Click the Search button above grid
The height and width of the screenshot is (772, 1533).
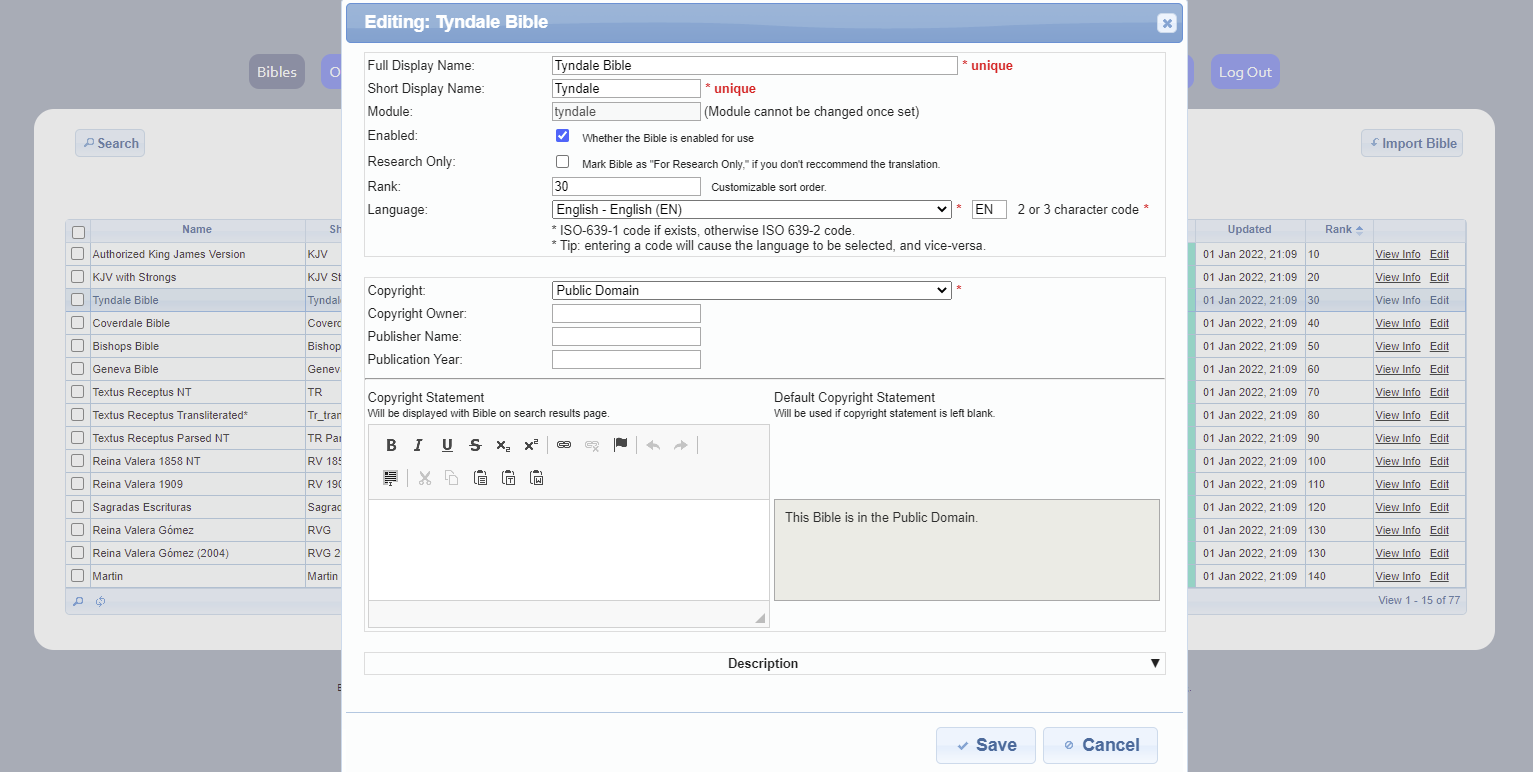pyautogui.click(x=110, y=143)
